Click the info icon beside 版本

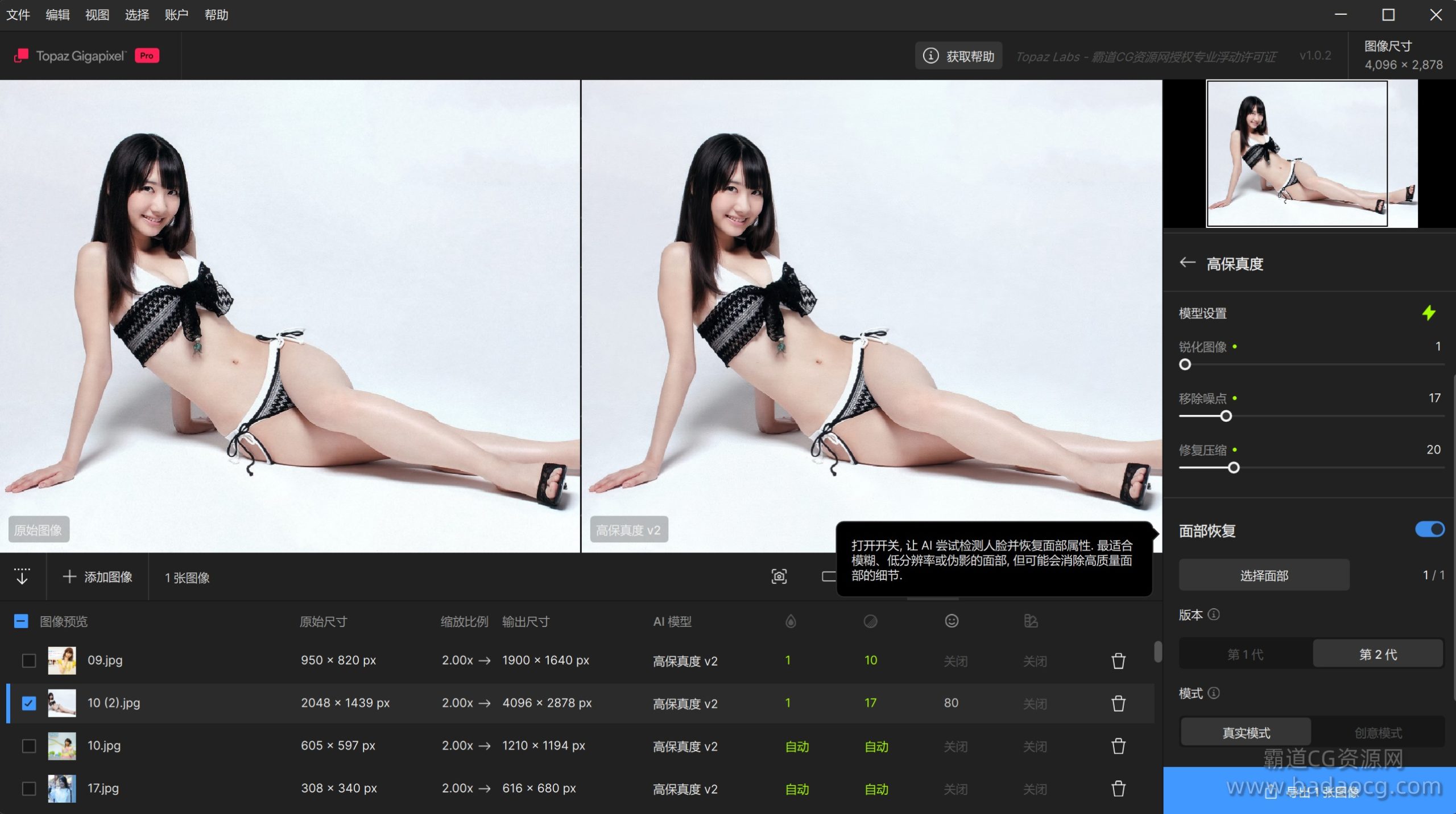pos(1214,614)
